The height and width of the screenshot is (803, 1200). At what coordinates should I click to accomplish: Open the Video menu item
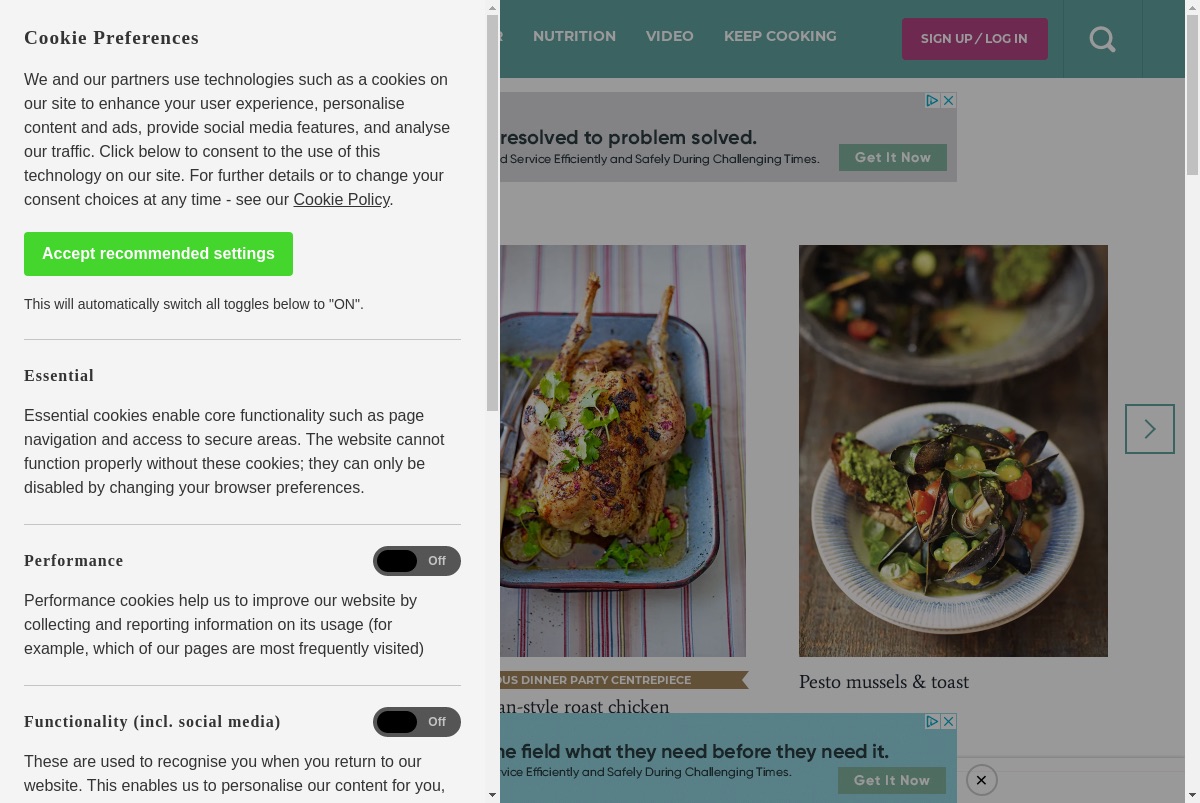tap(670, 36)
